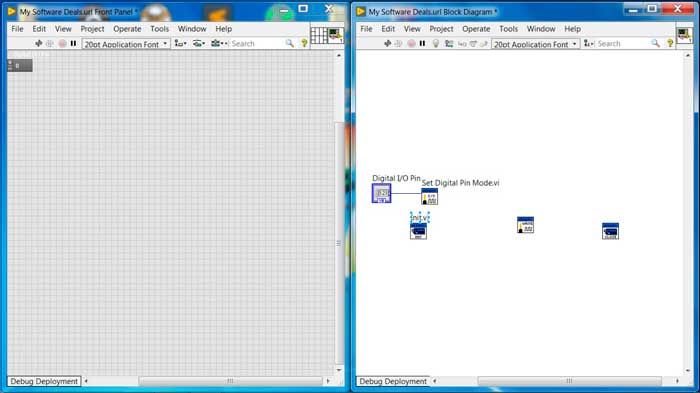Click Block Diagram vertical scroll down arrow
700x393 pixels.
tap(688, 371)
